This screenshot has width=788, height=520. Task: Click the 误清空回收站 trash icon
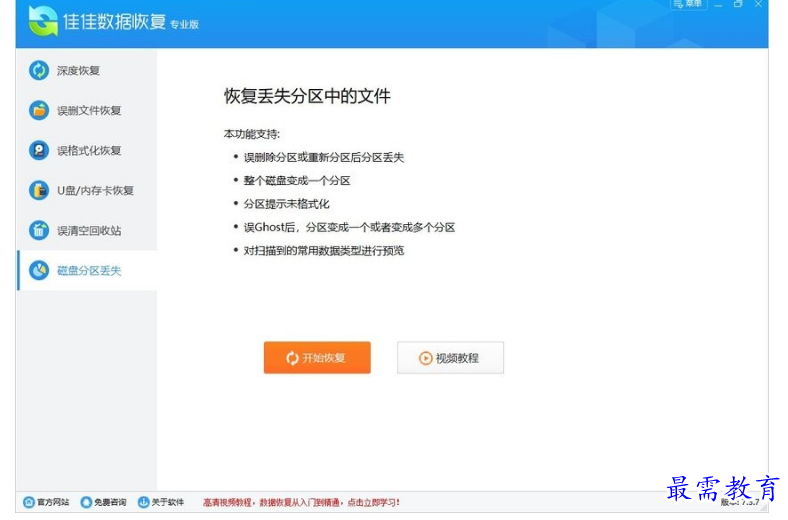(x=39, y=231)
